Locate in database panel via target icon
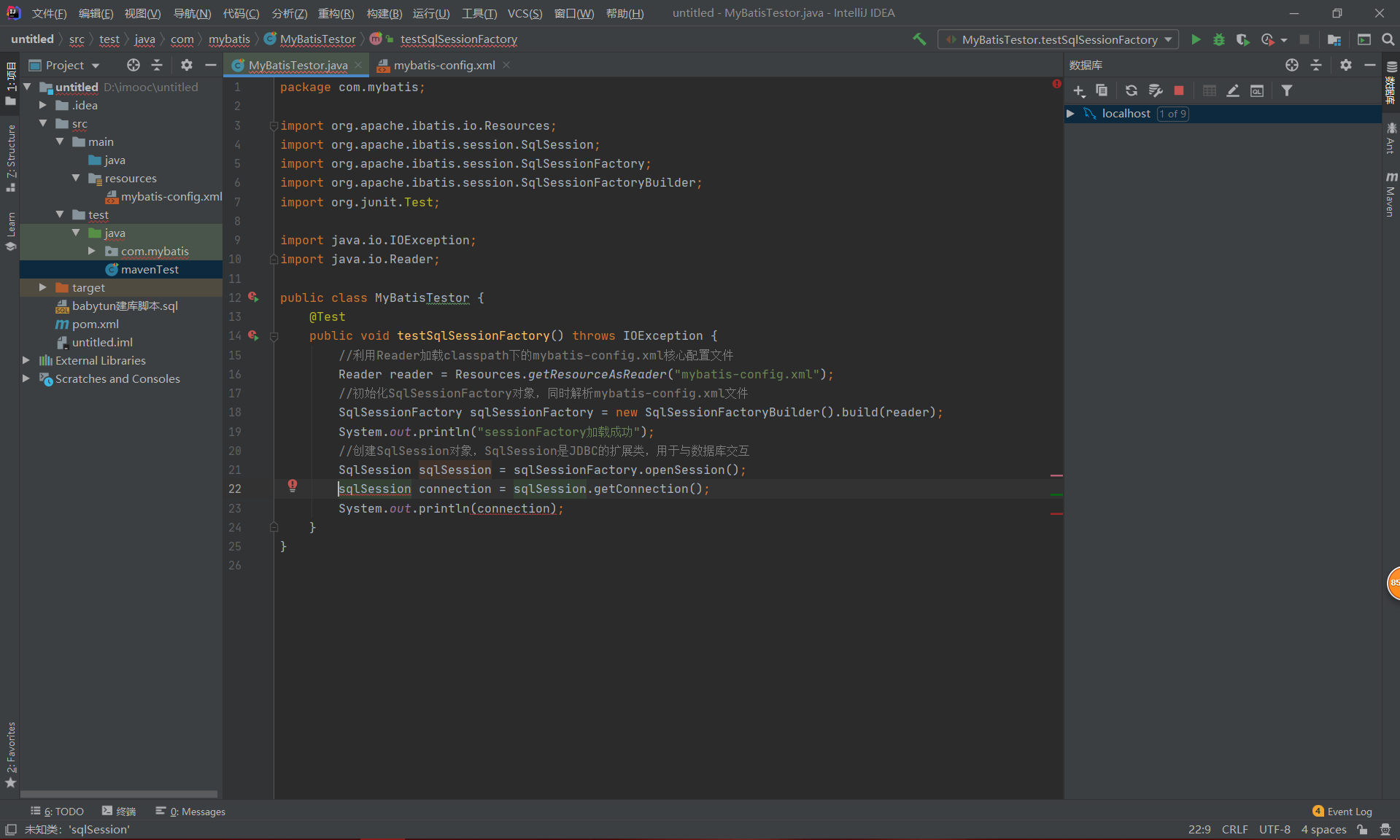Viewport: 1400px width, 840px height. click(x=1292, y=65)
